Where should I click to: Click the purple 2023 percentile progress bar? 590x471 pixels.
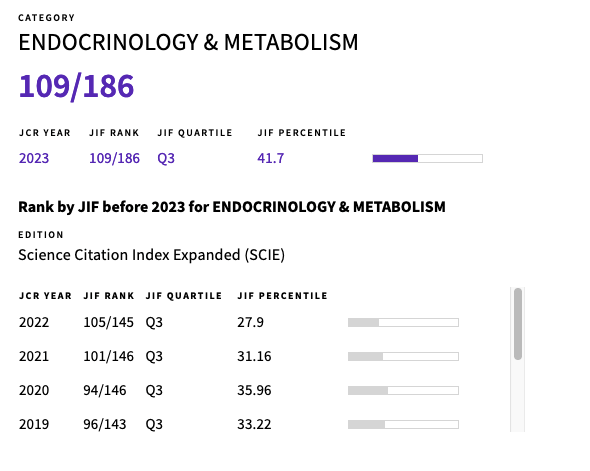pos(427,158)
